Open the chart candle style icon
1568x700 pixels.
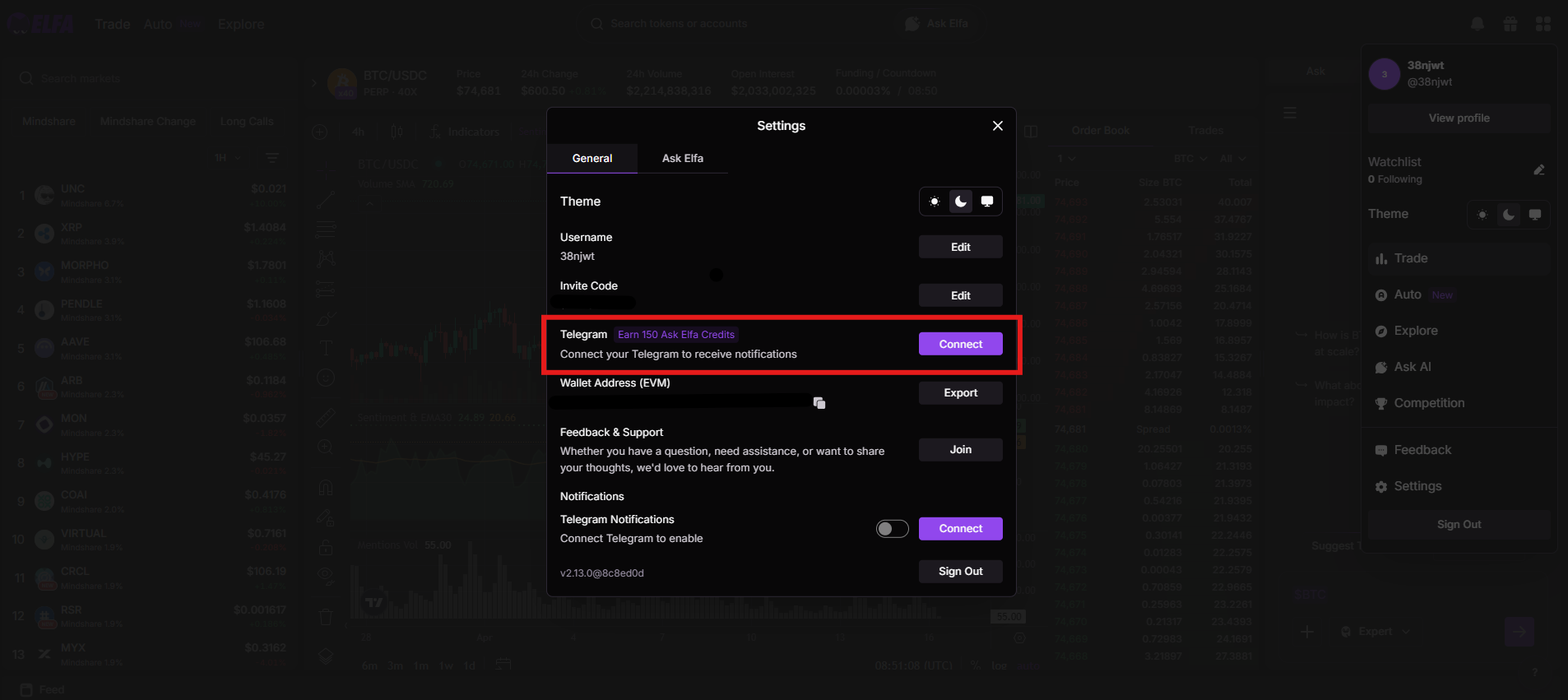[397, 132]
